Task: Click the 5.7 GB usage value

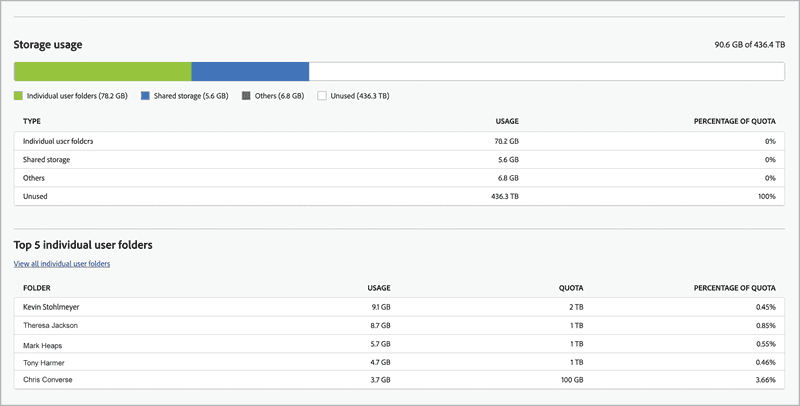Action: 381,344
